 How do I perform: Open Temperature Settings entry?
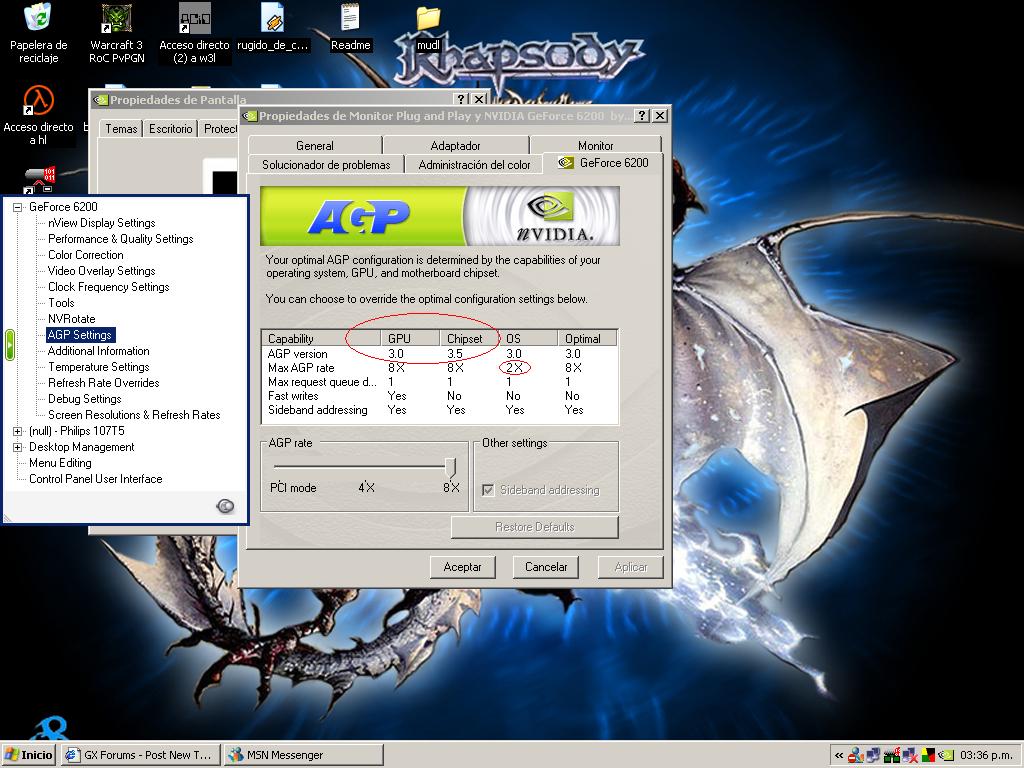point(99,367)
